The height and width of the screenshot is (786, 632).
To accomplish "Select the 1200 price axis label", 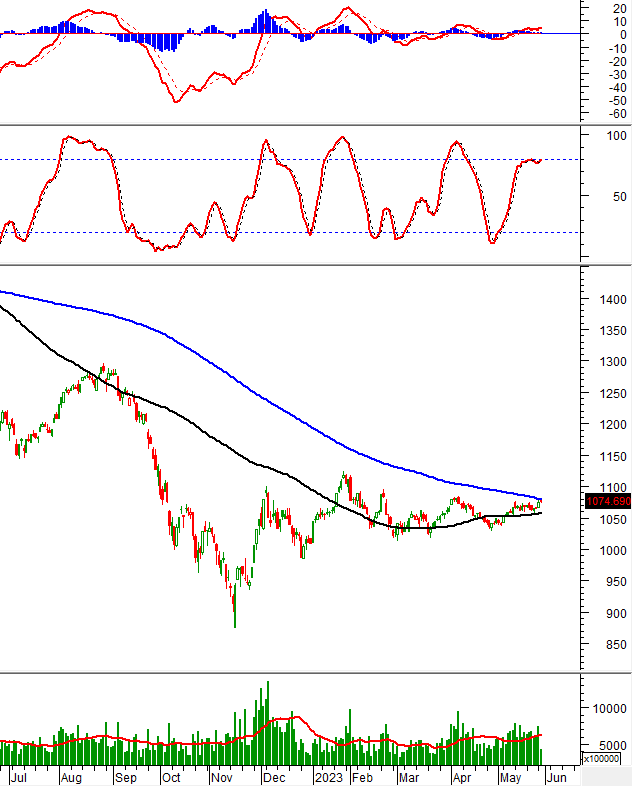I will click(x=613, y=425).
